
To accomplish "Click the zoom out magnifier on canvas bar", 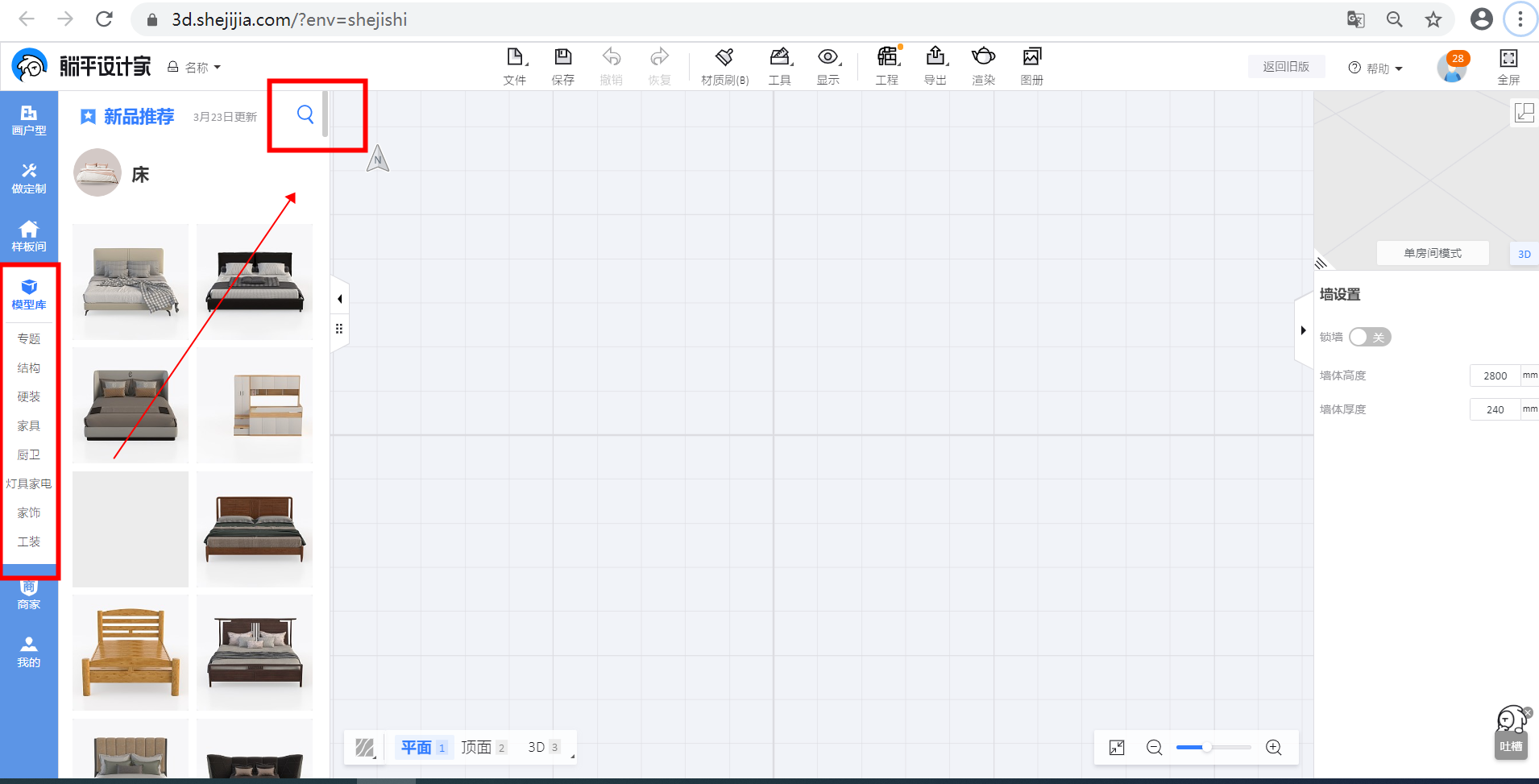I will point(1155,748).
